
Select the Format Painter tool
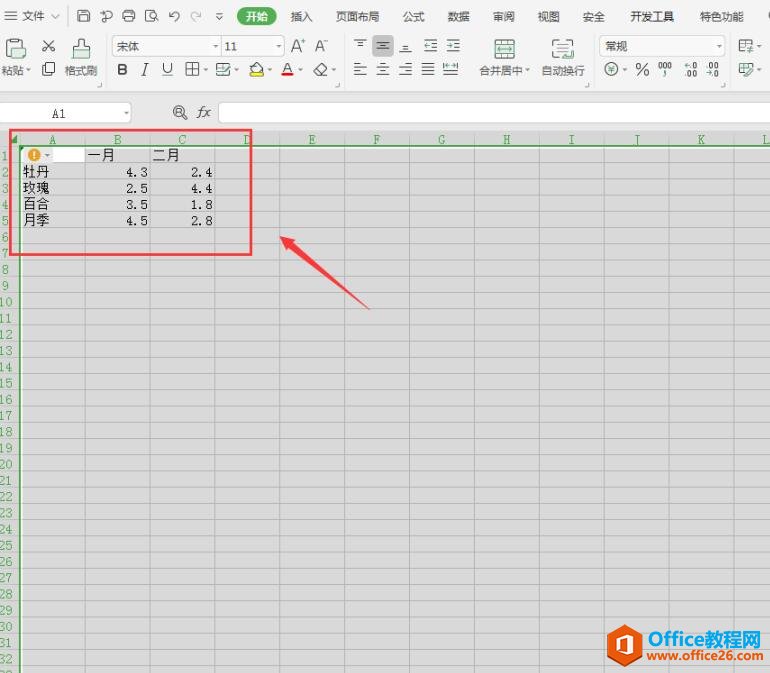81,57
